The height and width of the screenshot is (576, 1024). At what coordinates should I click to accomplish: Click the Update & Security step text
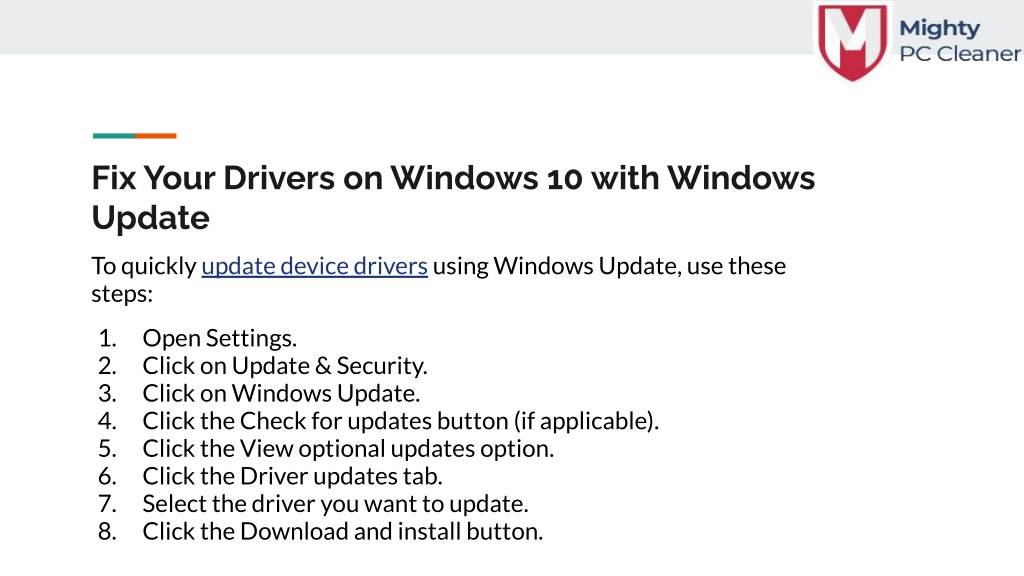tap(285, 366)
